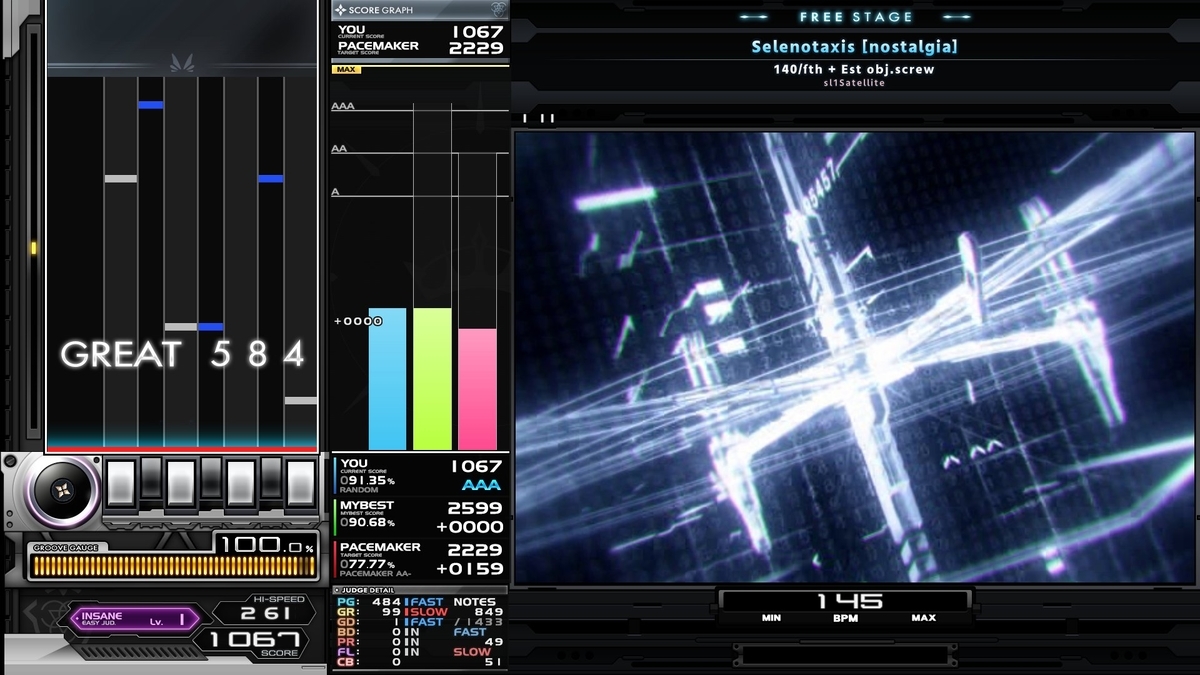Click the MYBEST score '2599'
Viewport: 1200px width, 675px height.
(475, 508)
